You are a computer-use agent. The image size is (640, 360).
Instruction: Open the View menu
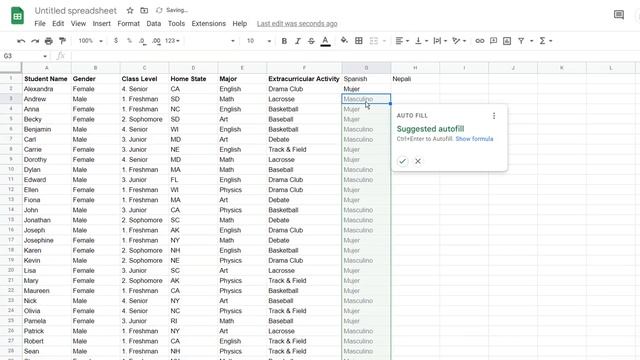78,24
